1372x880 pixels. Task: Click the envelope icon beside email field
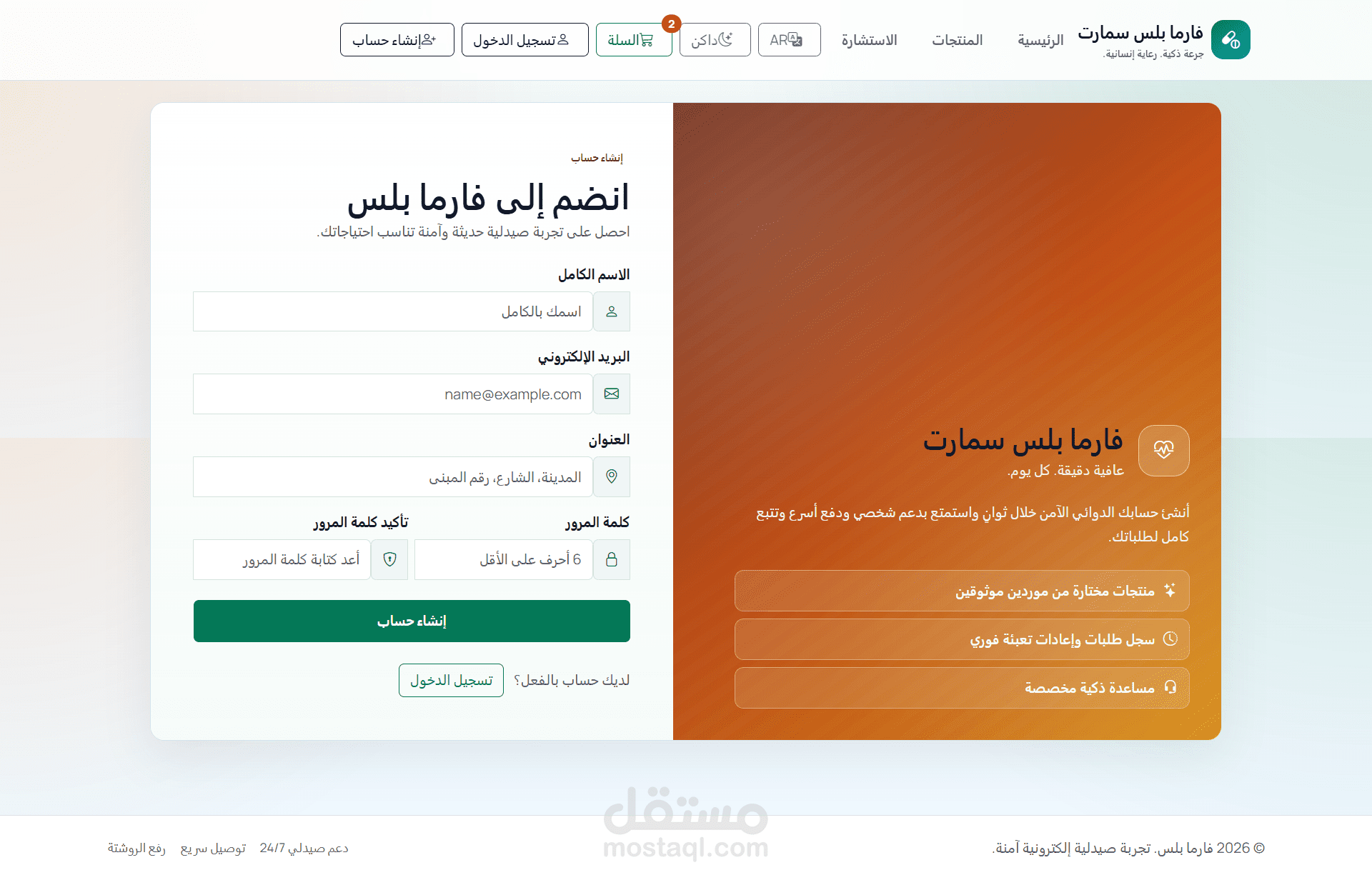[x=612, y=394]
